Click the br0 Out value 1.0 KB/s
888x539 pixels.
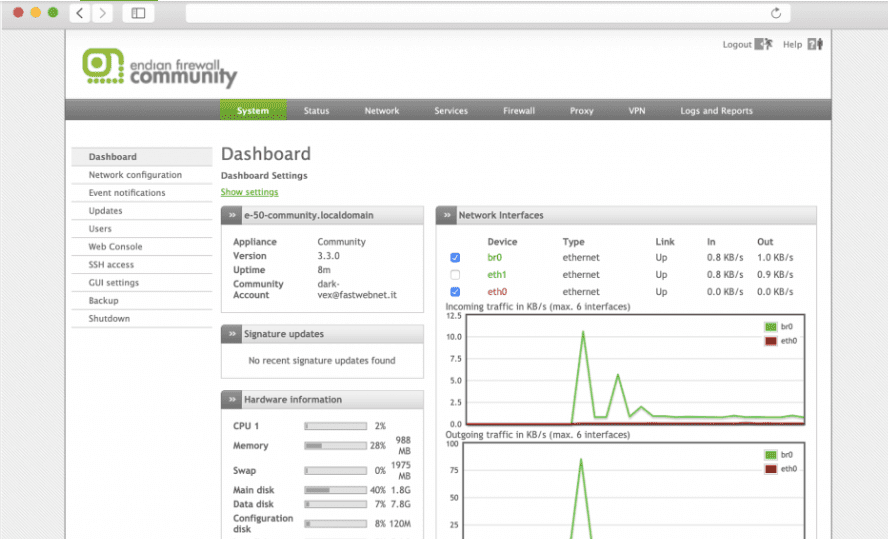pyautogui.click(x=775, y=258)
